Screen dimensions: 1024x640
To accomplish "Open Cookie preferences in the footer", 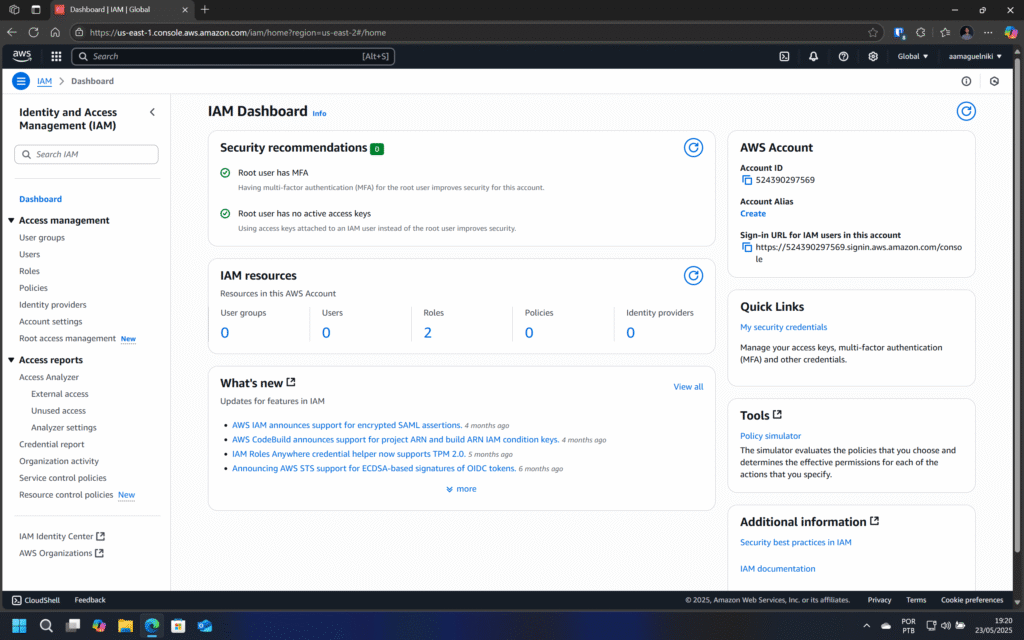I will [x=972, y=600].
